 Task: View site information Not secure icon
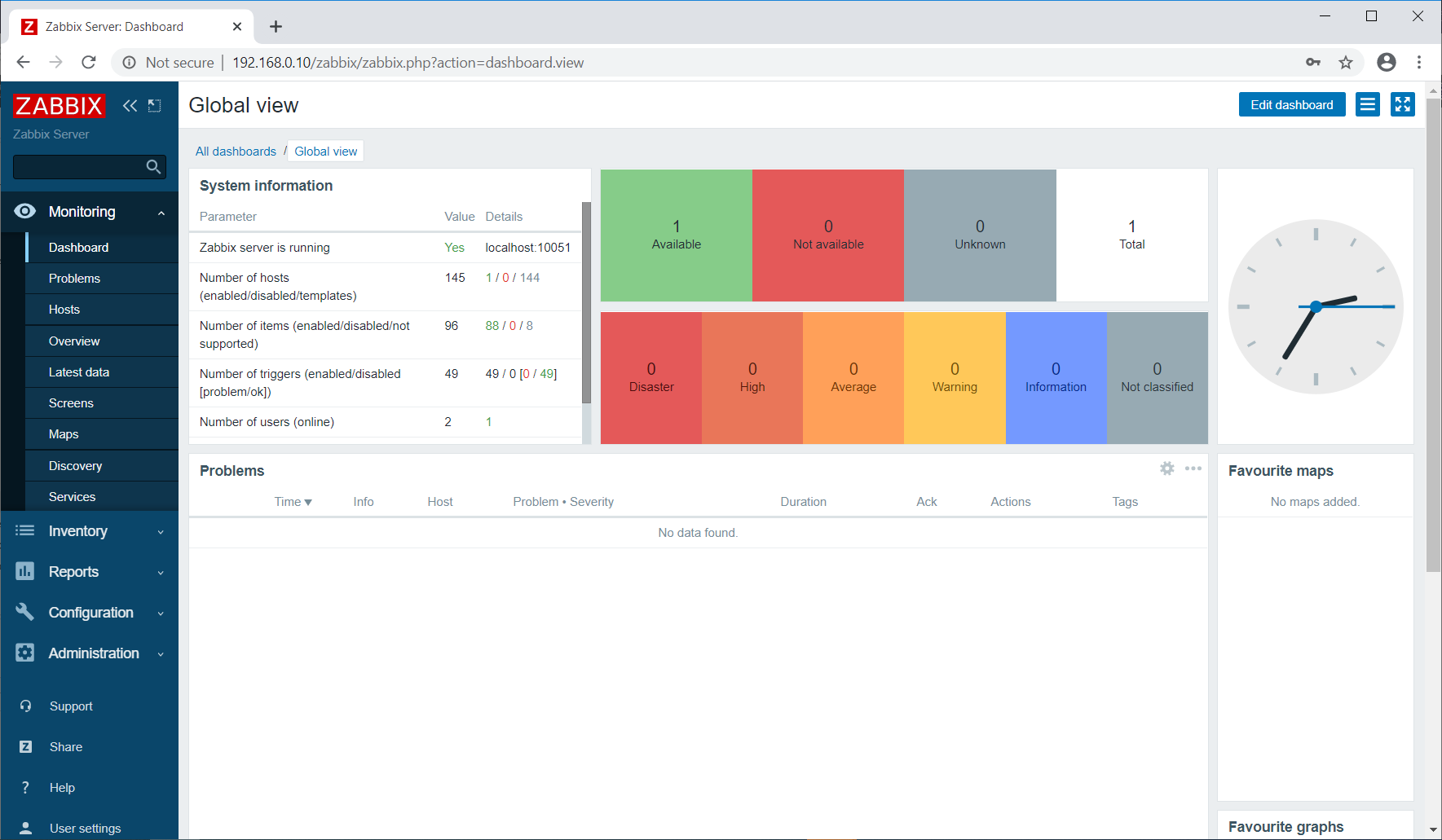click(x=129, y=63)
